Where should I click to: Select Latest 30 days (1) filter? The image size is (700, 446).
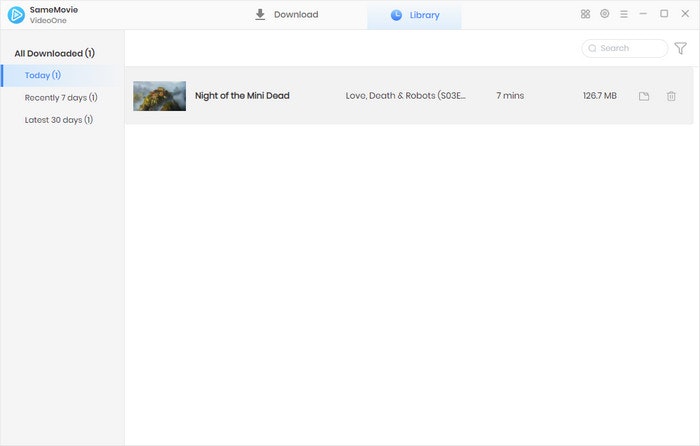coord(58,120)
